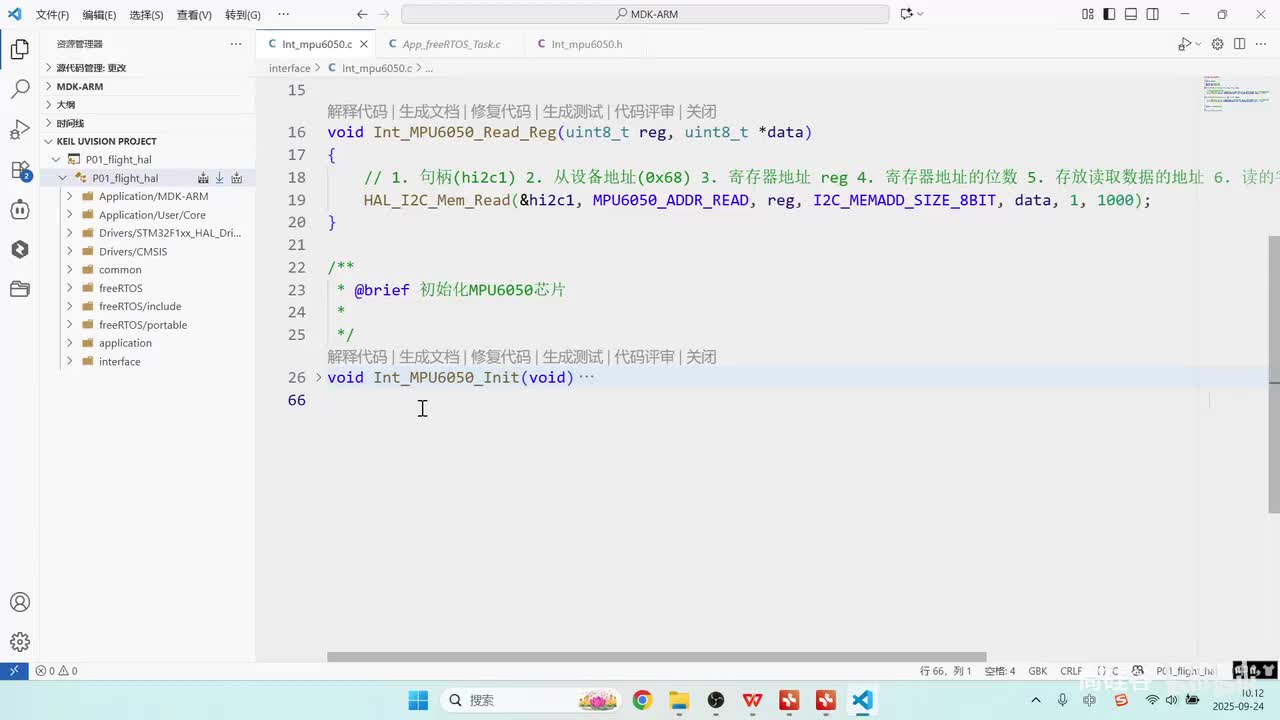The height and width of the screenshot is (720, 1280).
Task: Click the rebuild icon on P01_flight_hal row
Action: click(x=237, y=178)
